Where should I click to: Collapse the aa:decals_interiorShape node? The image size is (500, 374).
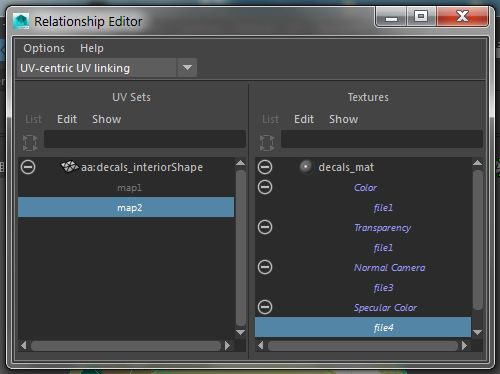(28, 167)
